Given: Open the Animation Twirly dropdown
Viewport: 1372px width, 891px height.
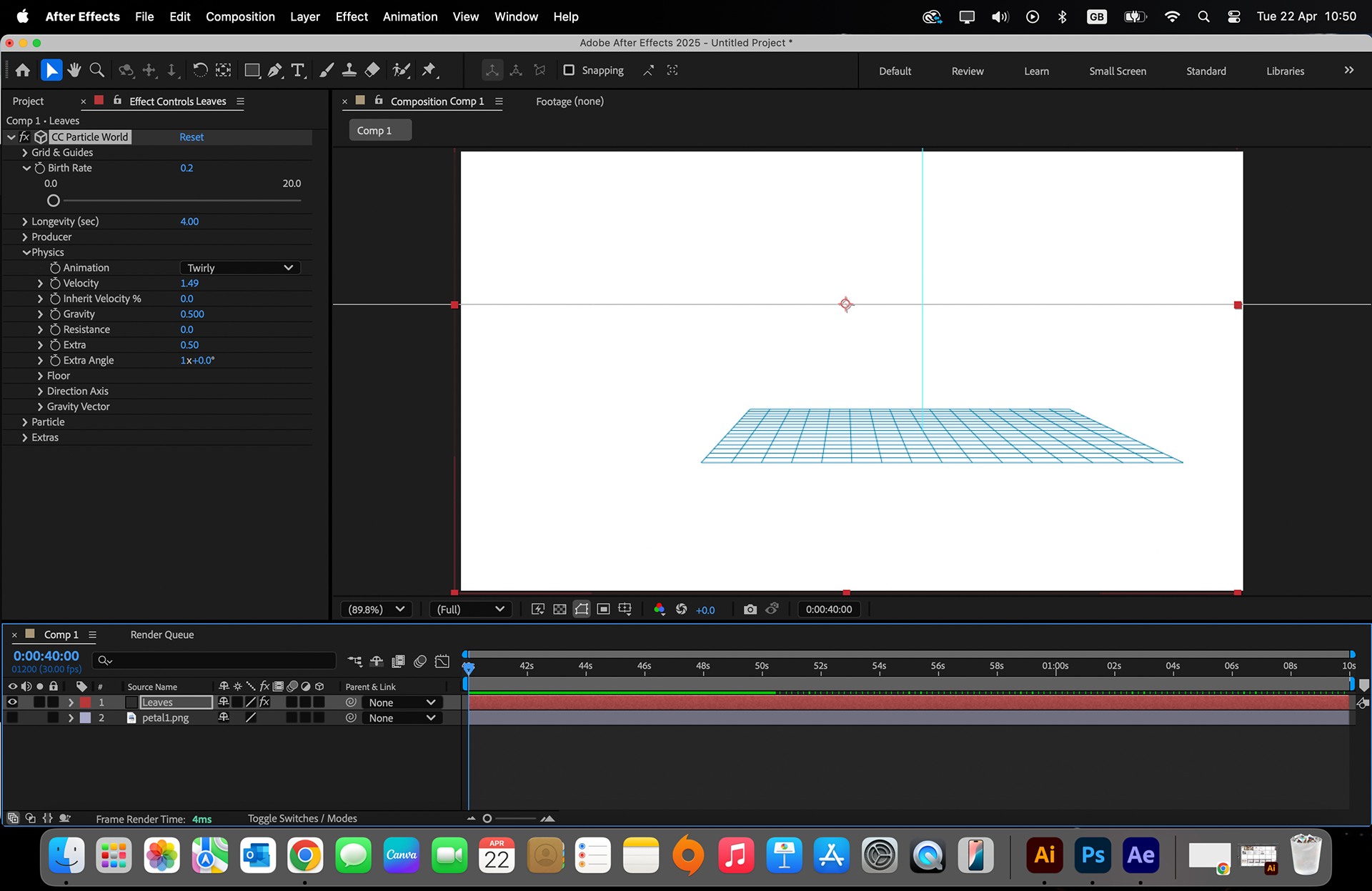Looking at the screenshot, I should coord(240,268).
